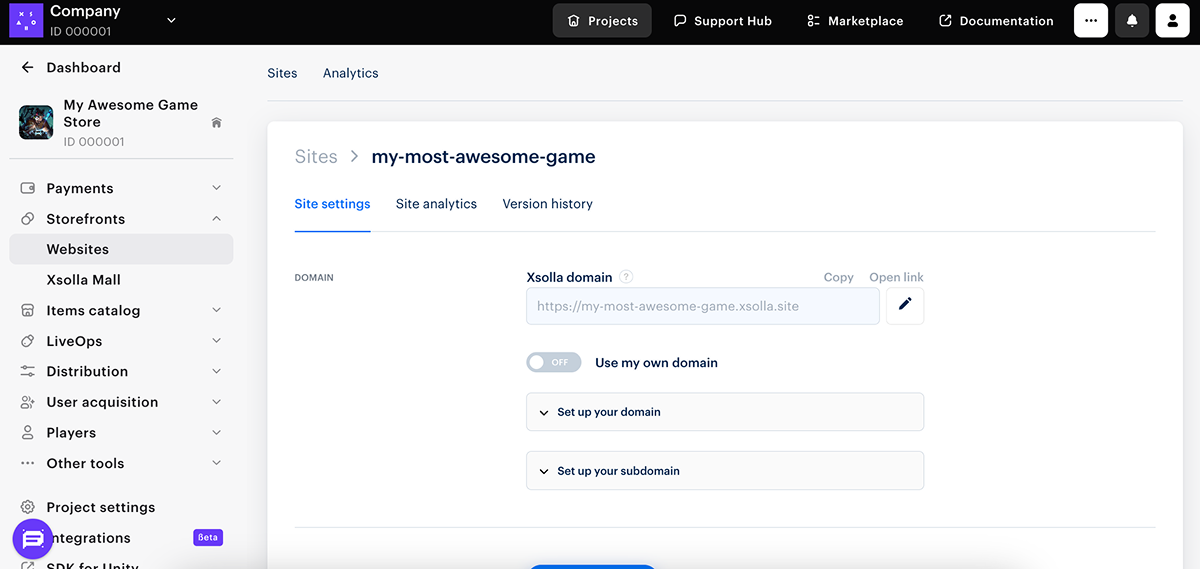Open the user profile icon
1200x569 pixels.
pyautogui.click(x=1172, y=21)
